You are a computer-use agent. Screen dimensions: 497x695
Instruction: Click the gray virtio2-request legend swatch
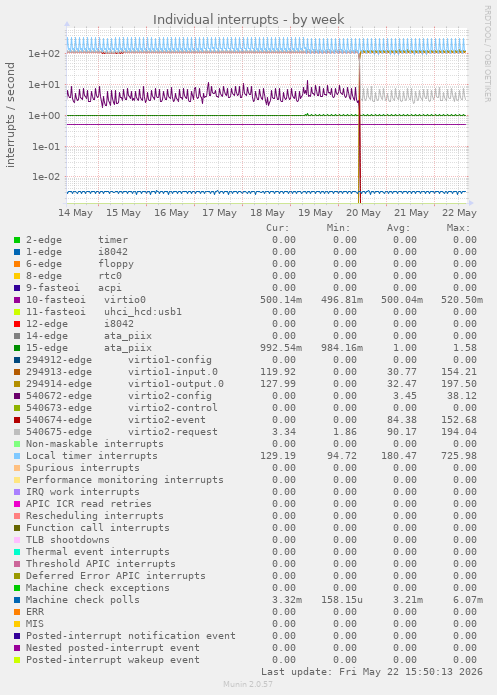point(17,432)
